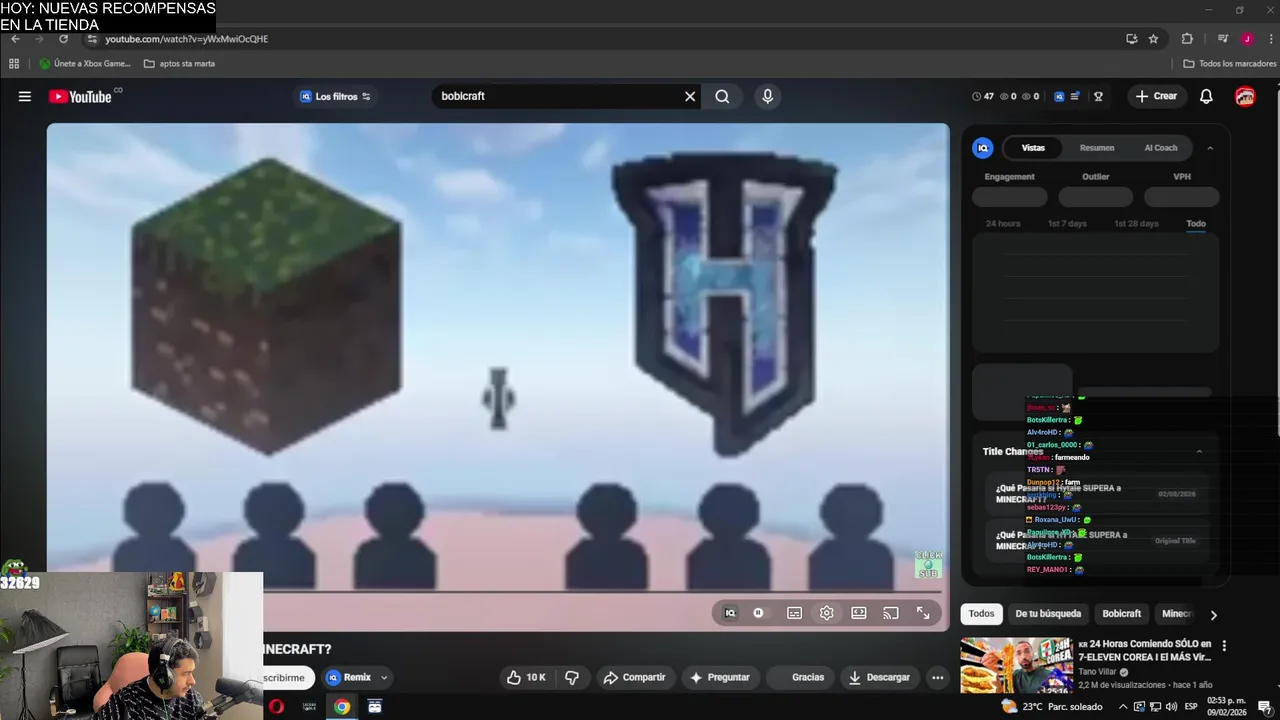Image resolution: width=1280 pixels, height=720 pixels.
Task: Show more chips with right arrow
Action: (1214, 615)
